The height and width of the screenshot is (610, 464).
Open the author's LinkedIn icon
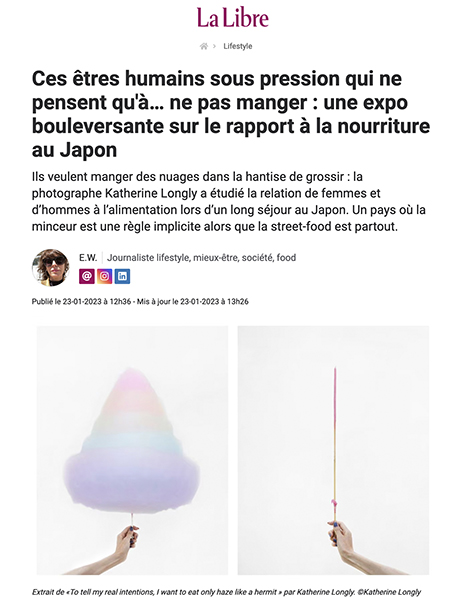click(x=122, y=276)
